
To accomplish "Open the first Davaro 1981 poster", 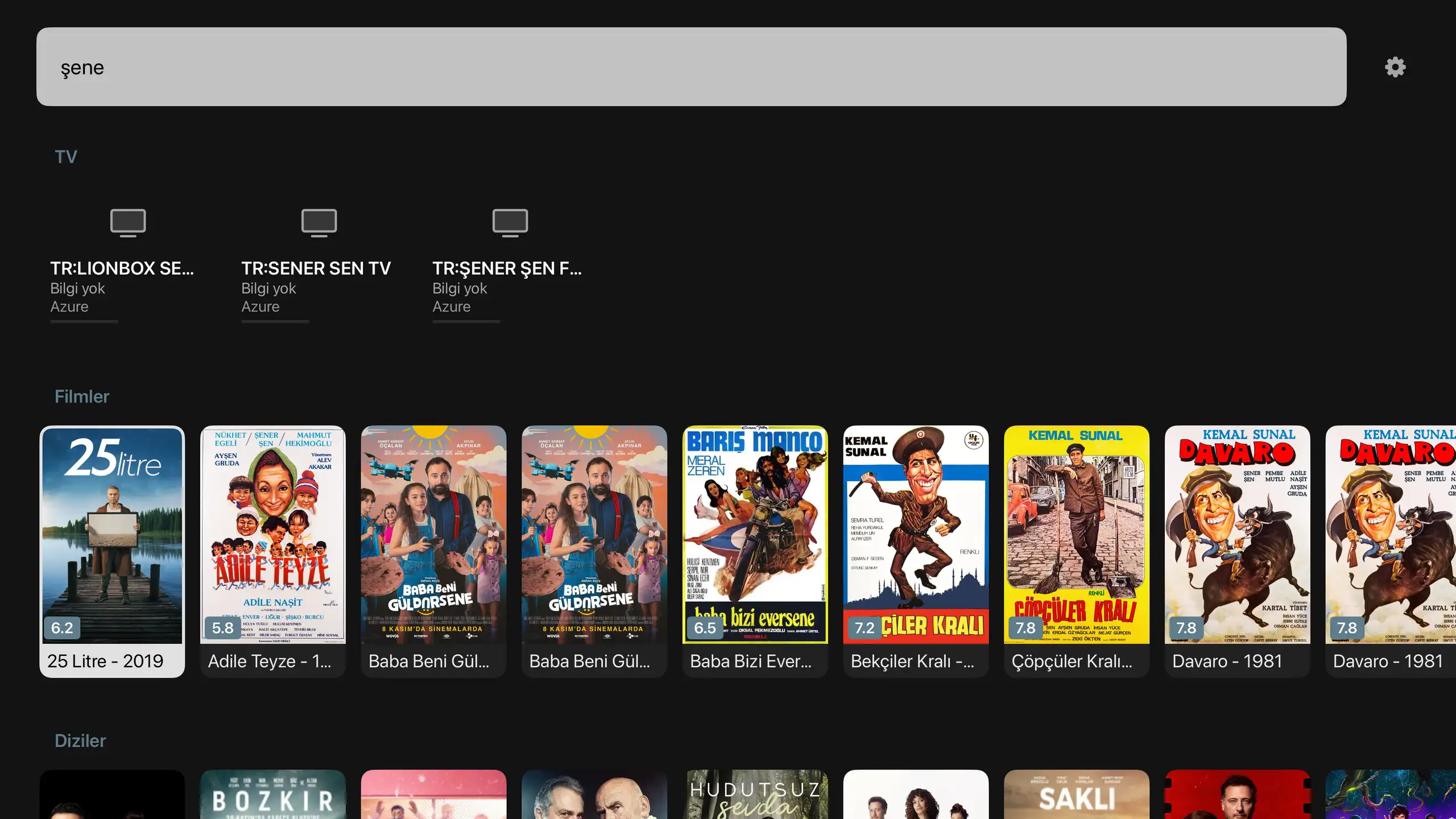I will click(x=1238, y=535).
